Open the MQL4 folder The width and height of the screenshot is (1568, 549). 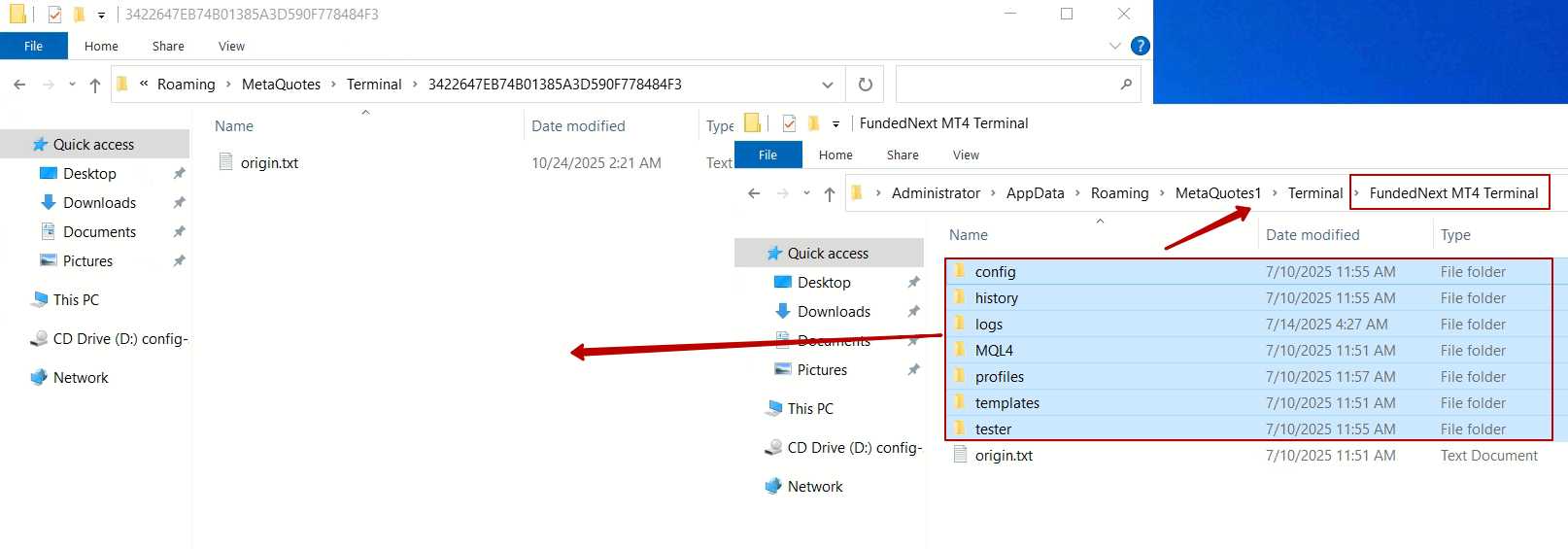[994, 351]
